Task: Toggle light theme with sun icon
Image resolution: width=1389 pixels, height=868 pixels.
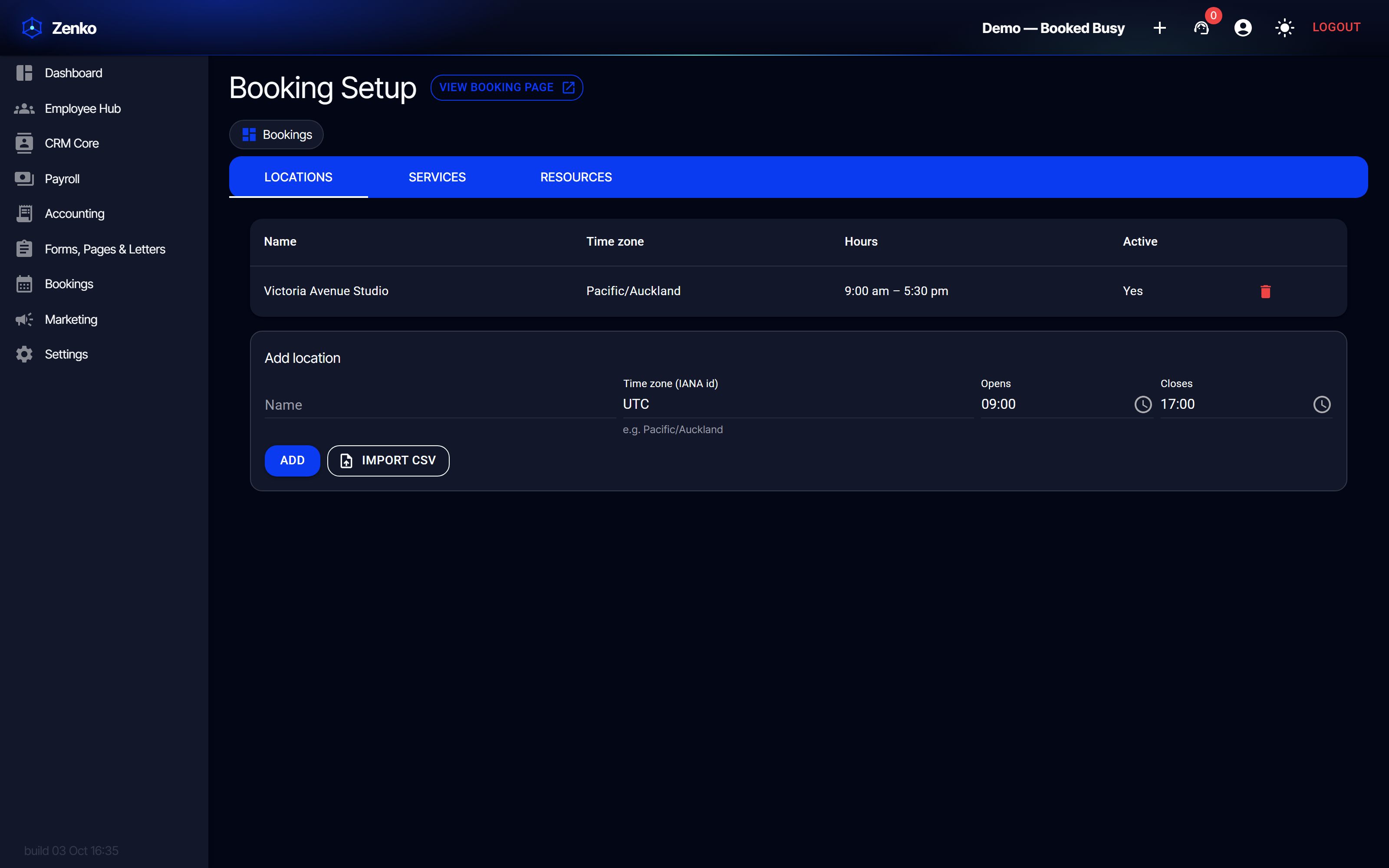Action: tap(1284, 27)
